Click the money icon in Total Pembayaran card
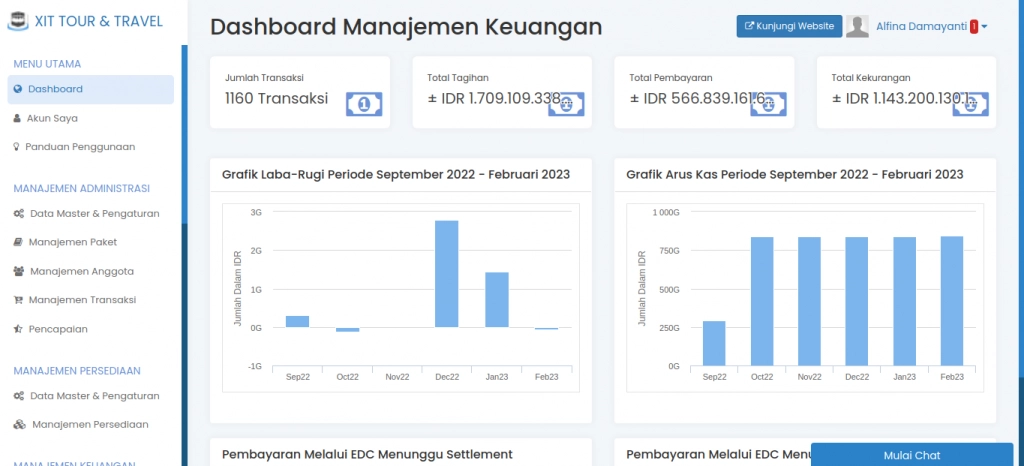The width and height of the screenshot is (1024, 466). [x=768, y=104]
